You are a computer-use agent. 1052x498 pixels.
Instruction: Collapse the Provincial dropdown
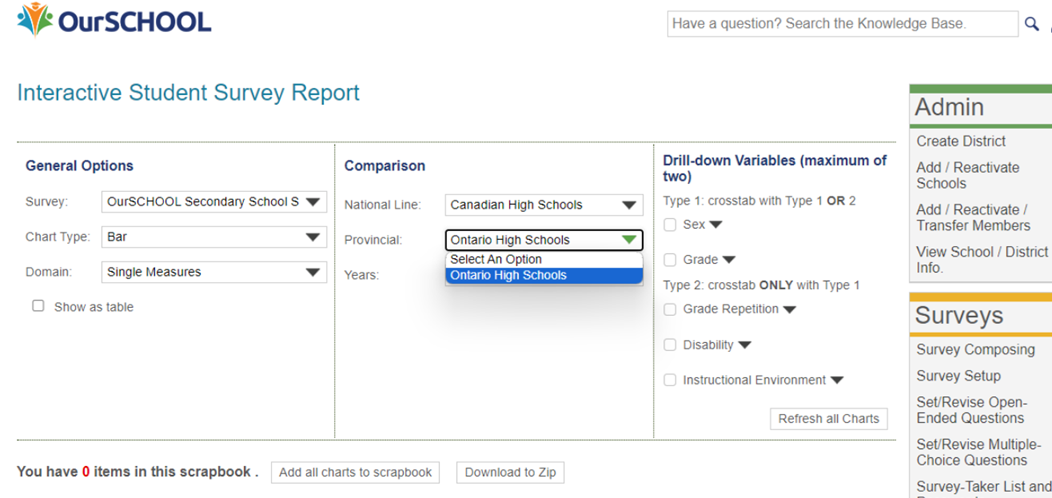coord(544,240)
